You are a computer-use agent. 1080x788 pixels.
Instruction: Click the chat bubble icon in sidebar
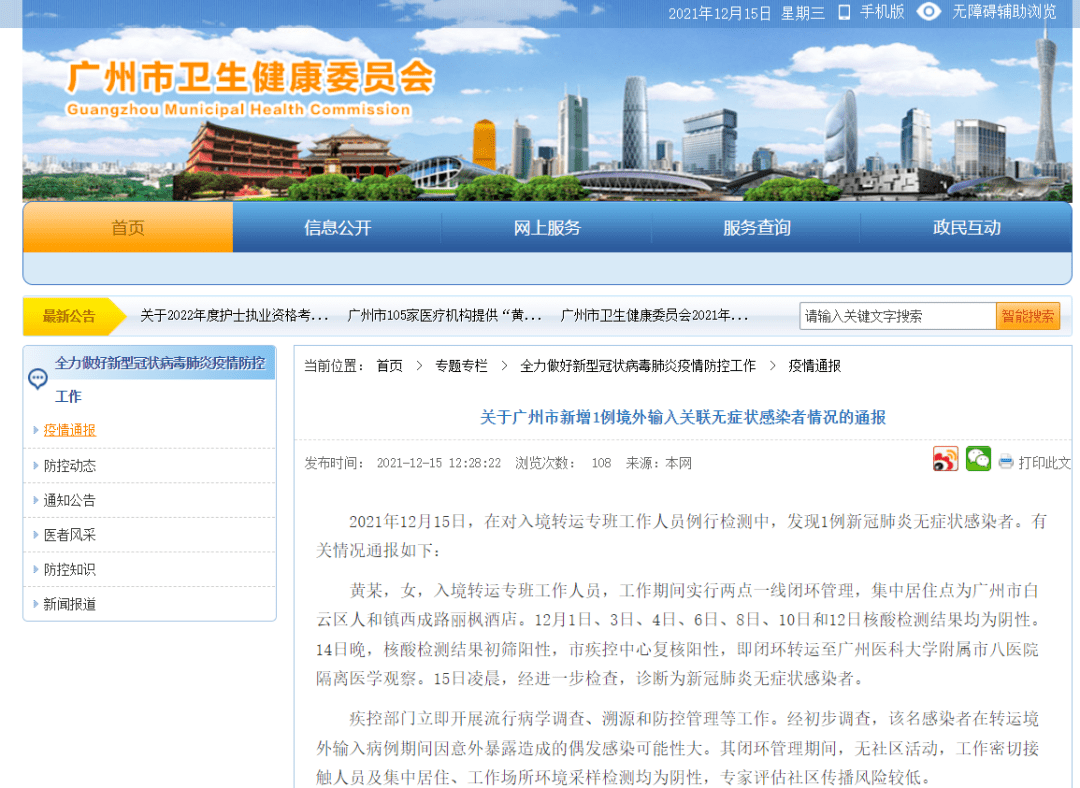[x=38, y=378]
